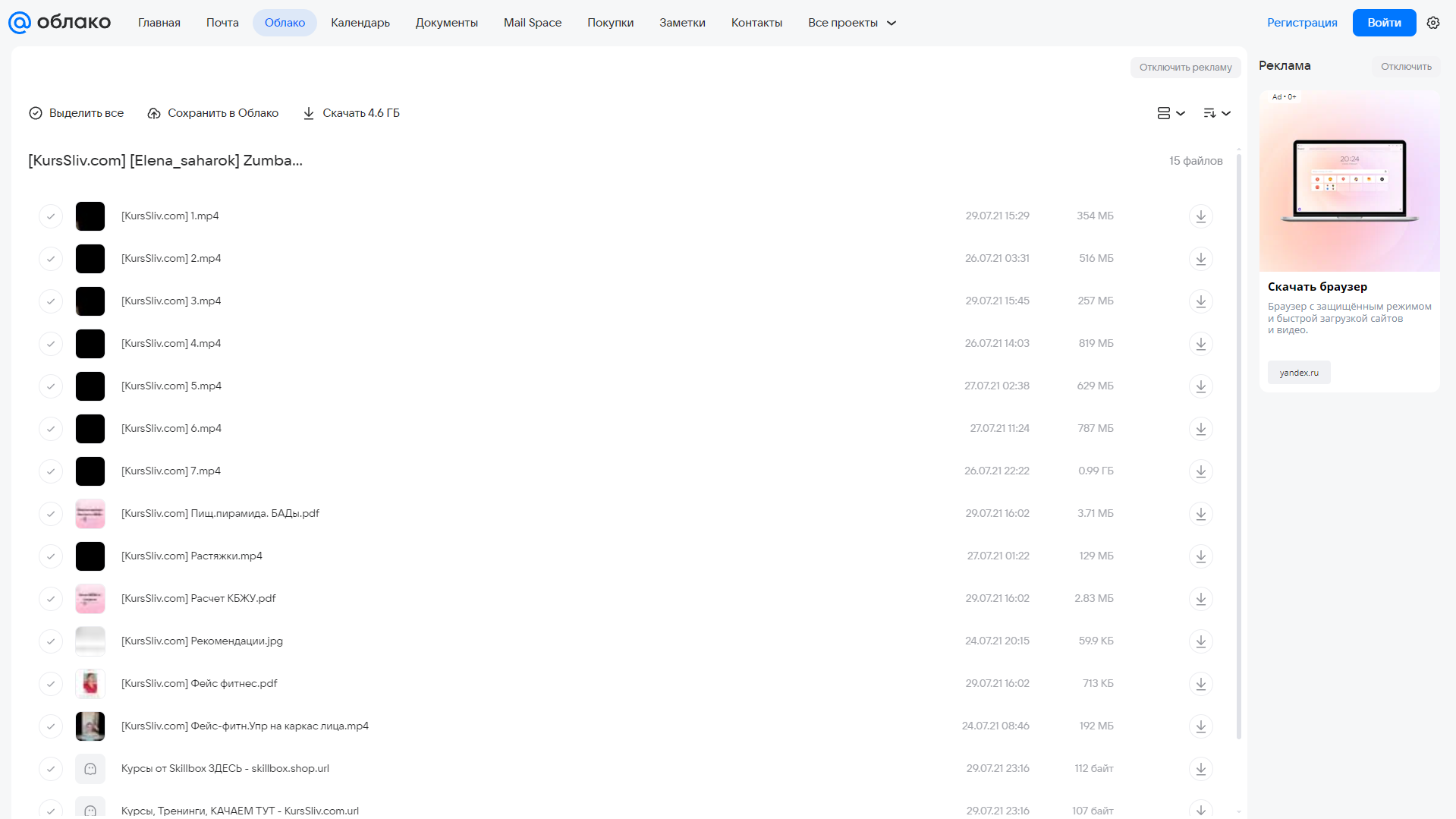Tick the checkbox for Расчет КБЖУ.pdf

(51, 599)
